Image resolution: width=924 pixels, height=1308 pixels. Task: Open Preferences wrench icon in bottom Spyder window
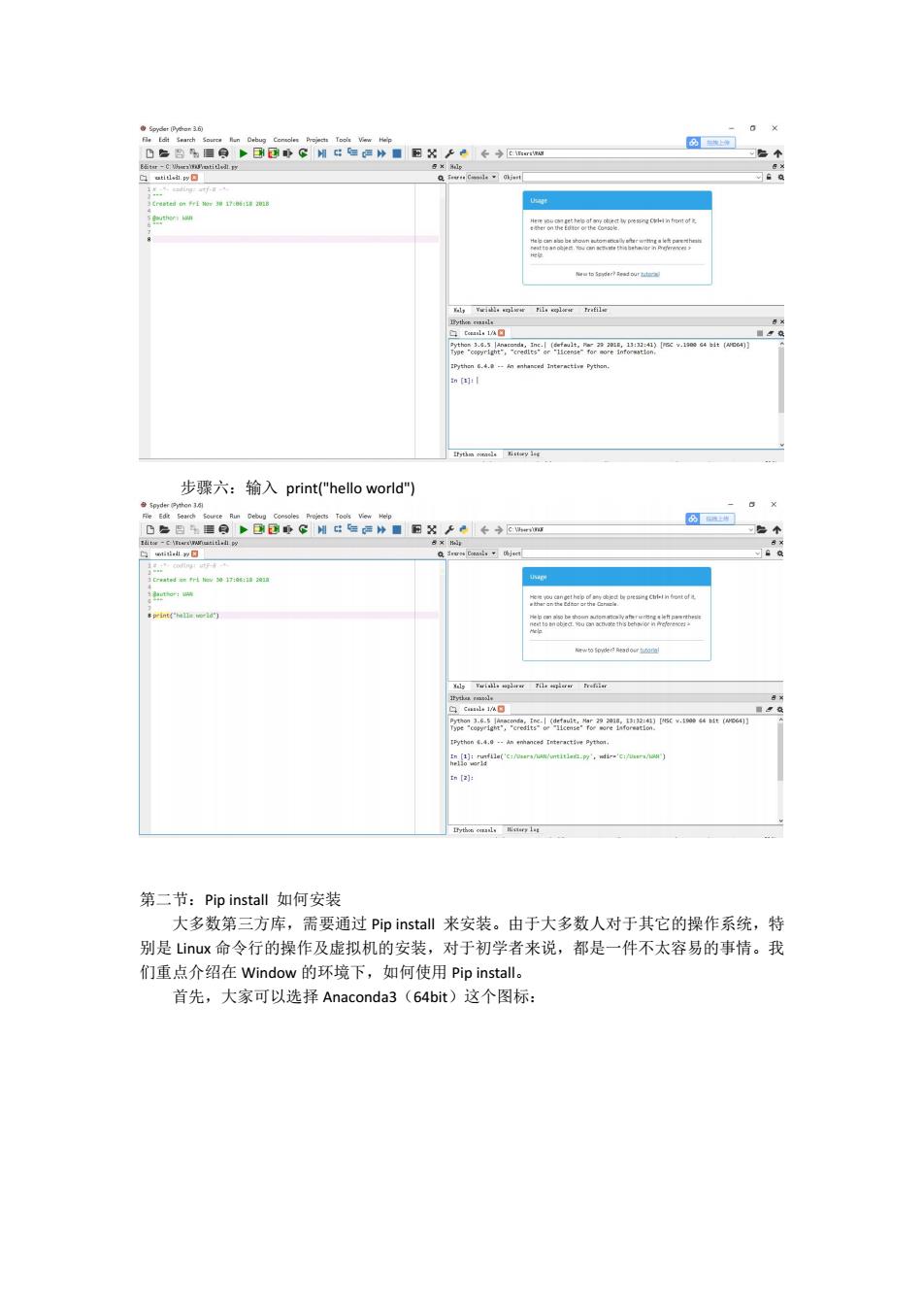point(450,529)
